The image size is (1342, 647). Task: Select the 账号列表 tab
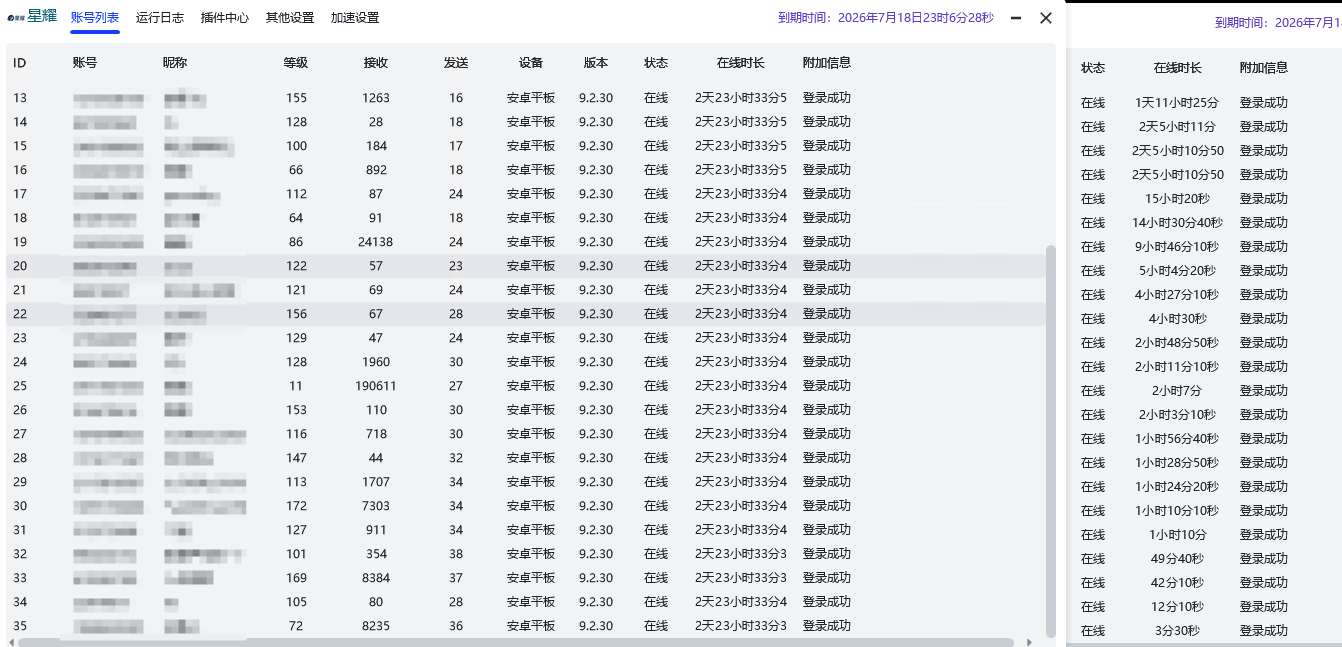click(95, 18)
